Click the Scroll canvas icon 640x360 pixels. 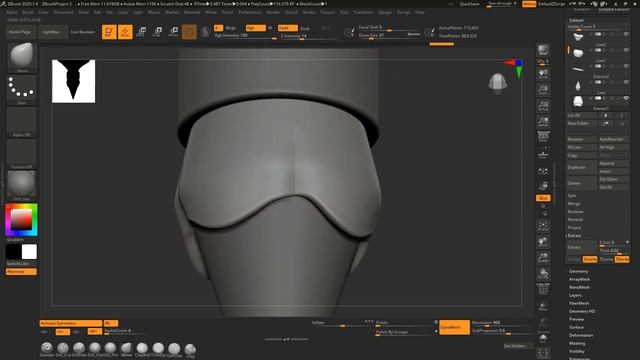point(543,74)
